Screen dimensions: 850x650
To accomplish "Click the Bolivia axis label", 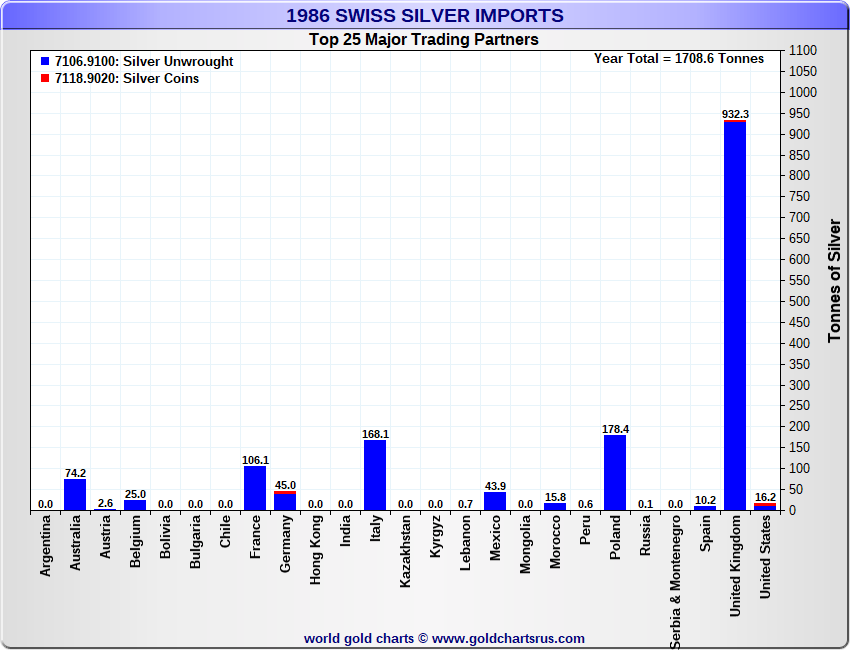I will click(165, 537).
